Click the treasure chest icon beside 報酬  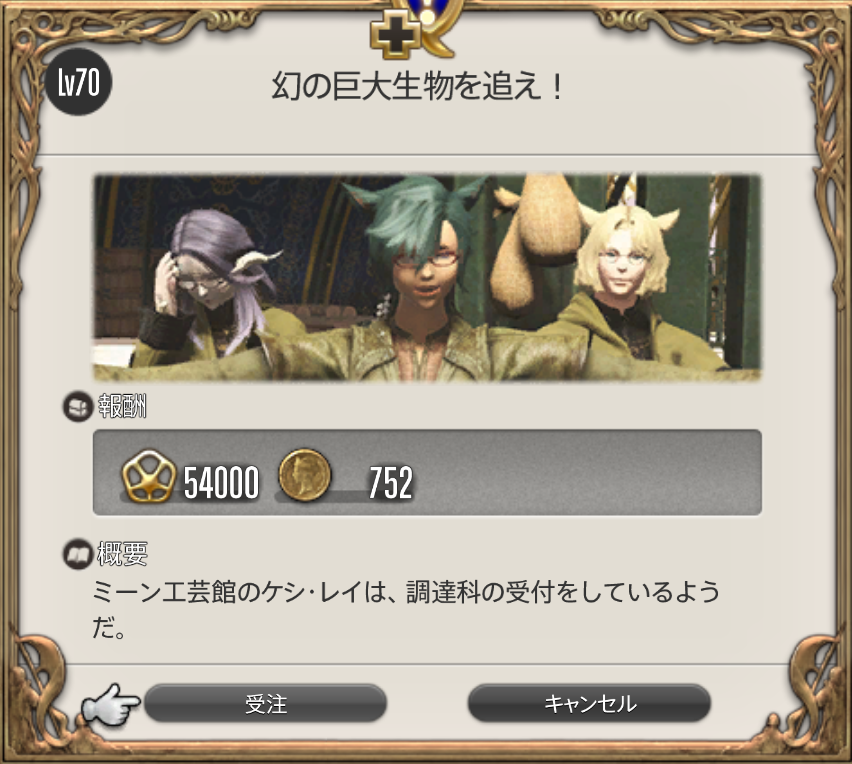tap(77, 407)
